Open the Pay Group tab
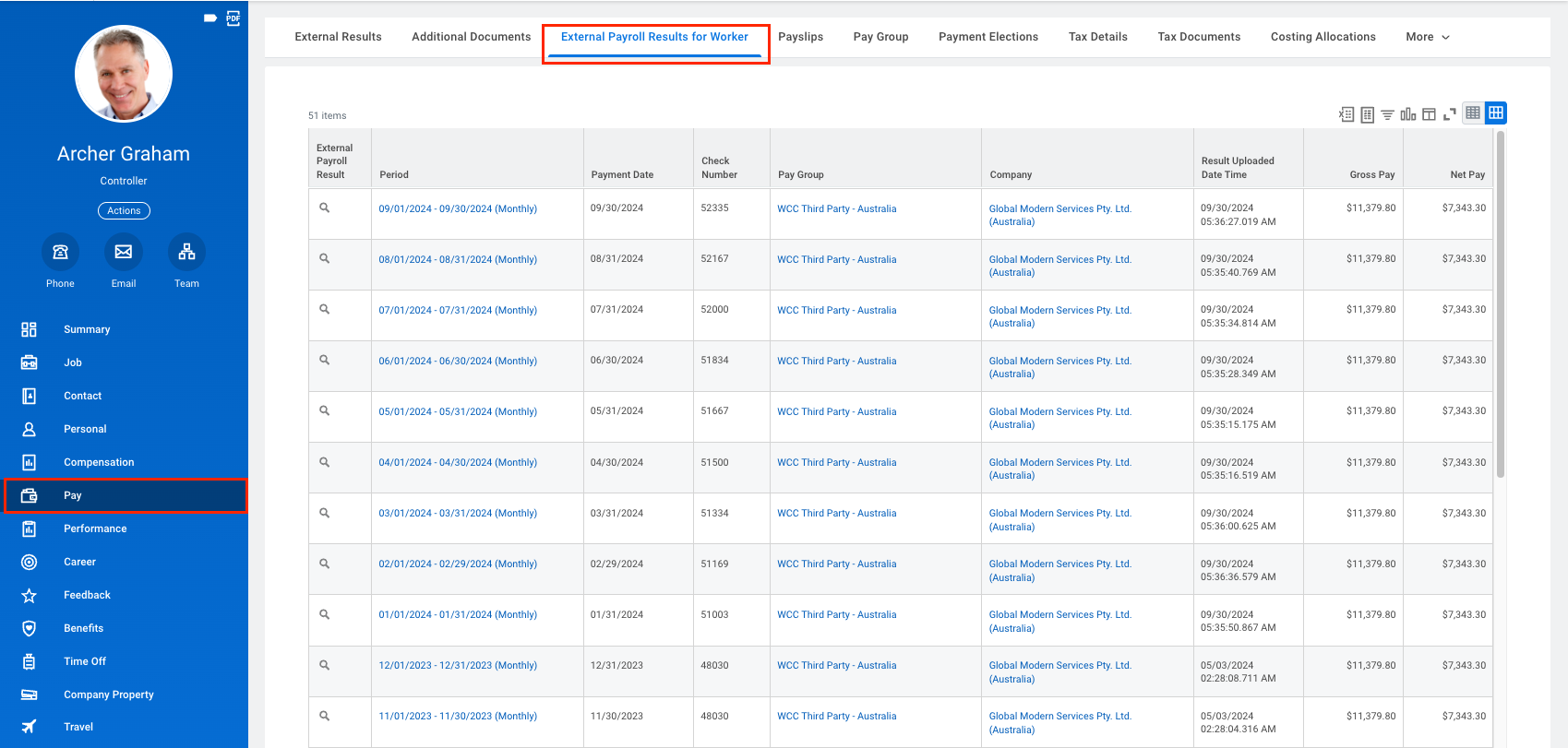 [x=880, y=37]
